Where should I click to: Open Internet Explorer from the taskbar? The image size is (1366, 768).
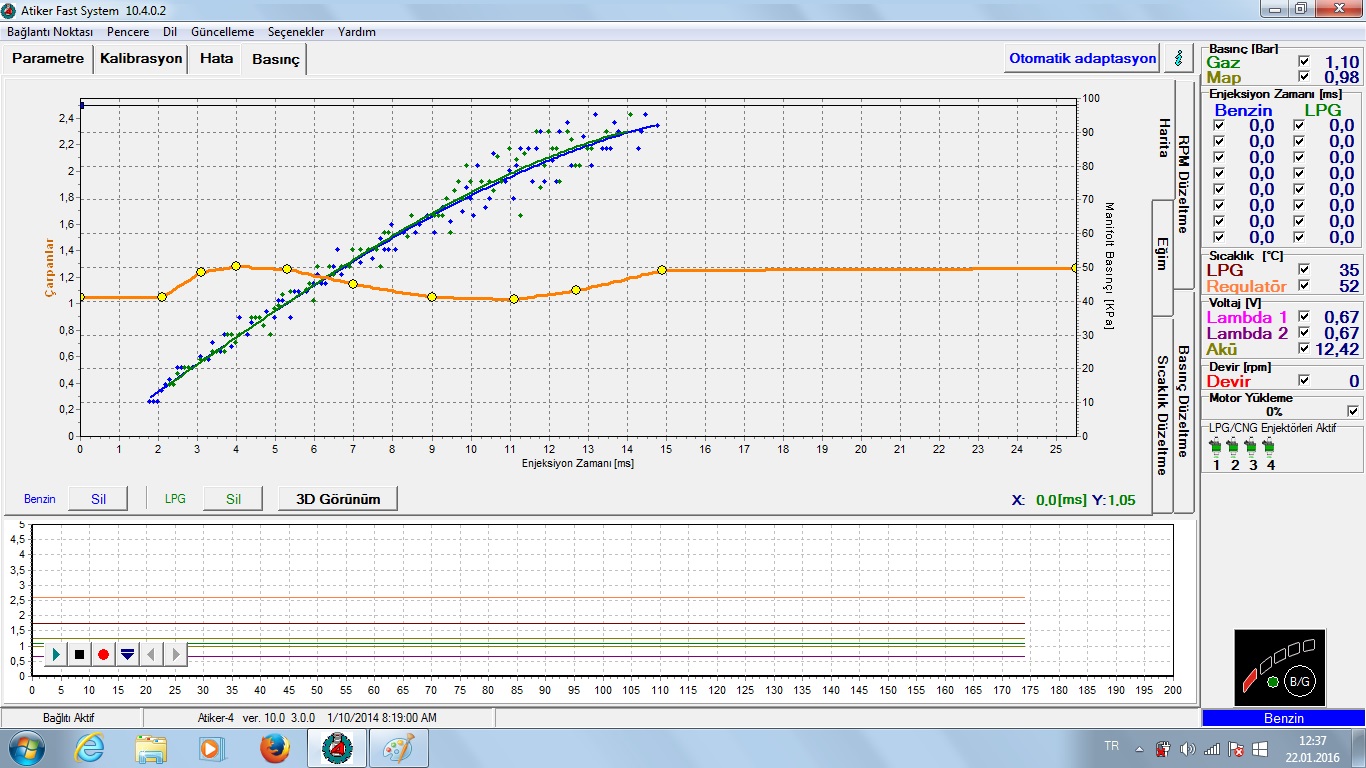[89, 748]
